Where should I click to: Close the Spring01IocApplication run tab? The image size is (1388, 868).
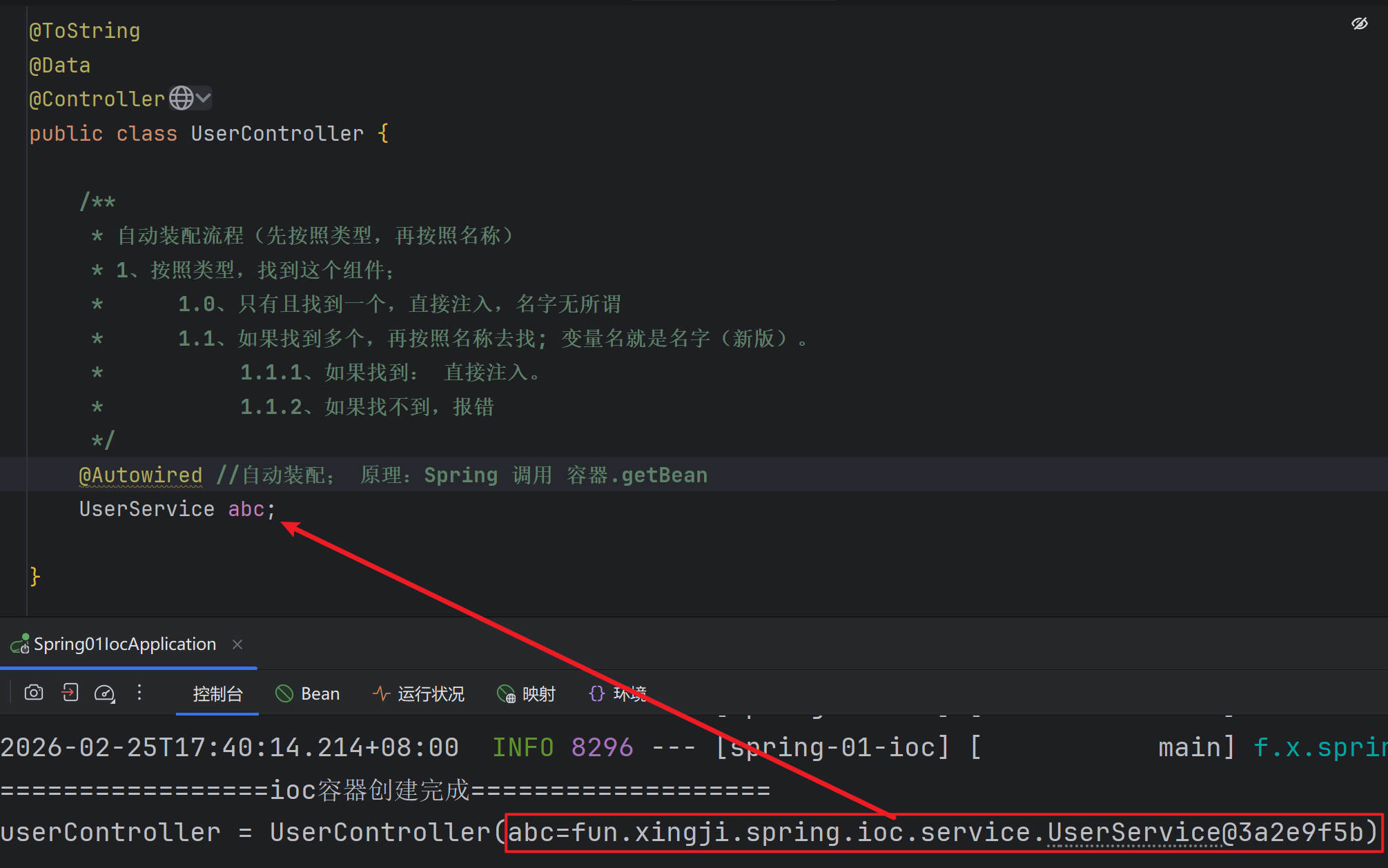[x=237, y=644]
